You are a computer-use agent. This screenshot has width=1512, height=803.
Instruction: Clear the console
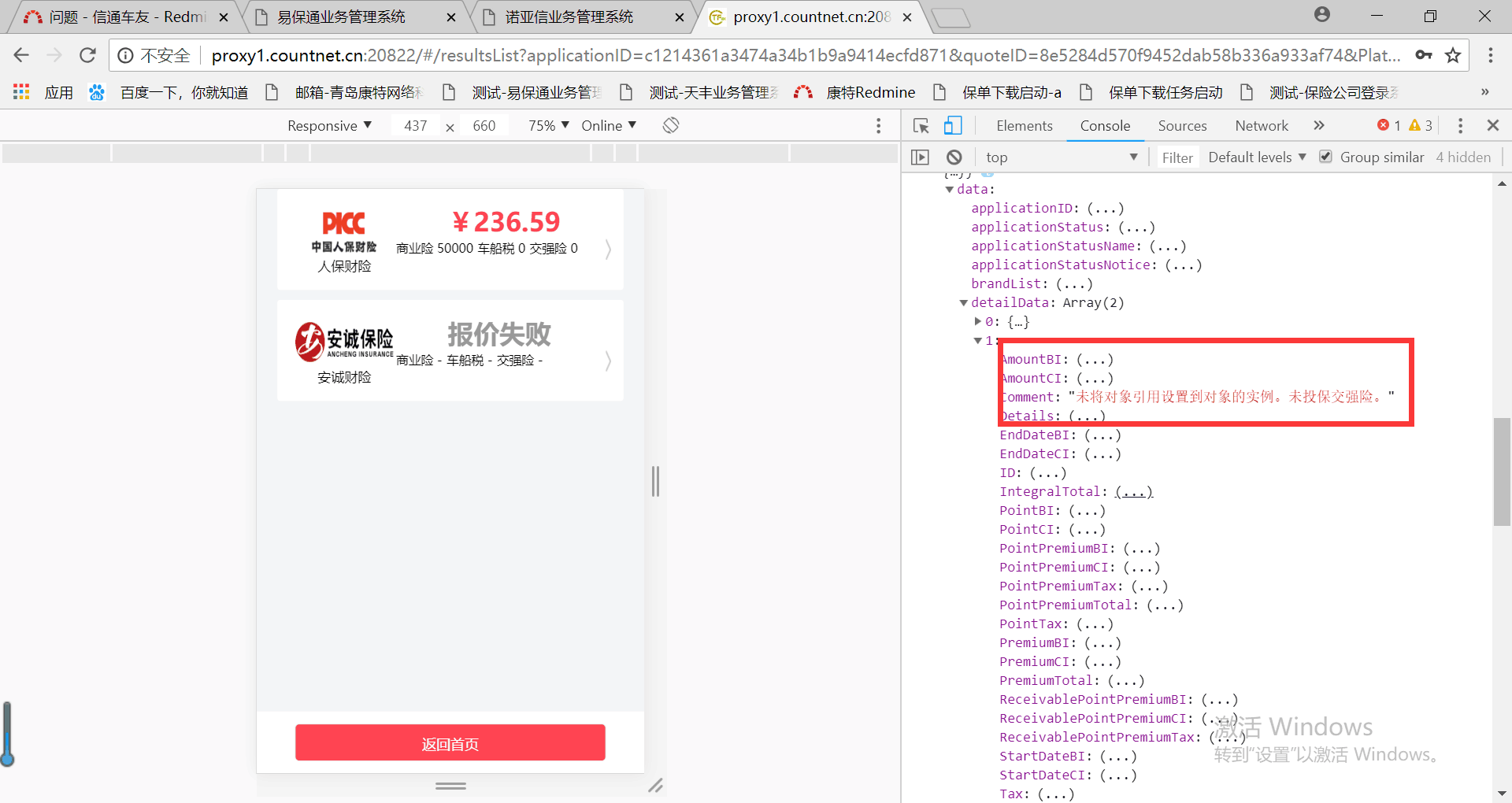[954, 157]
